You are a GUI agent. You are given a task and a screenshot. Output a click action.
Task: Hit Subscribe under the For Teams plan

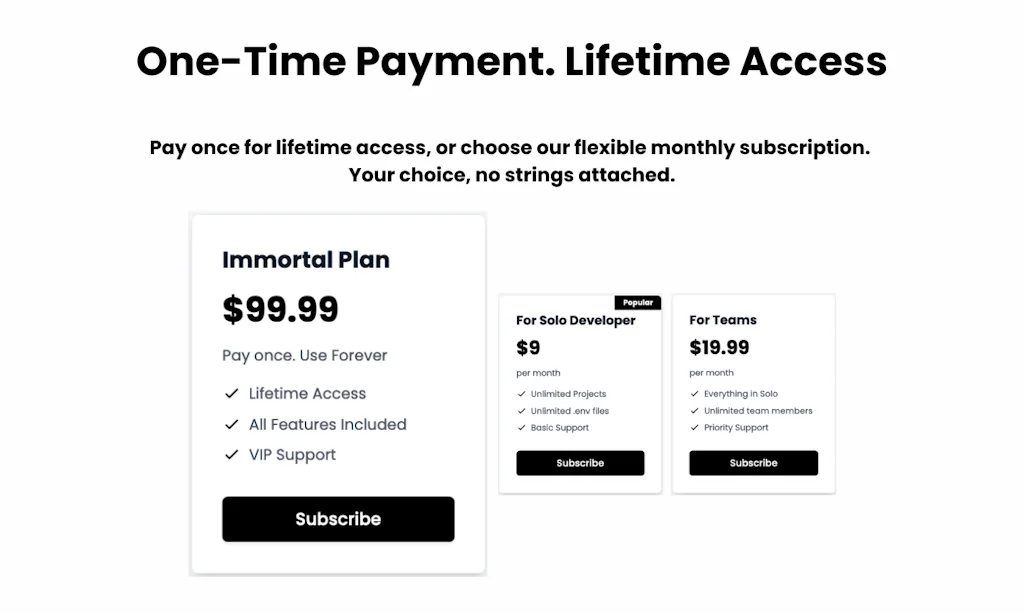click(753, 463)
